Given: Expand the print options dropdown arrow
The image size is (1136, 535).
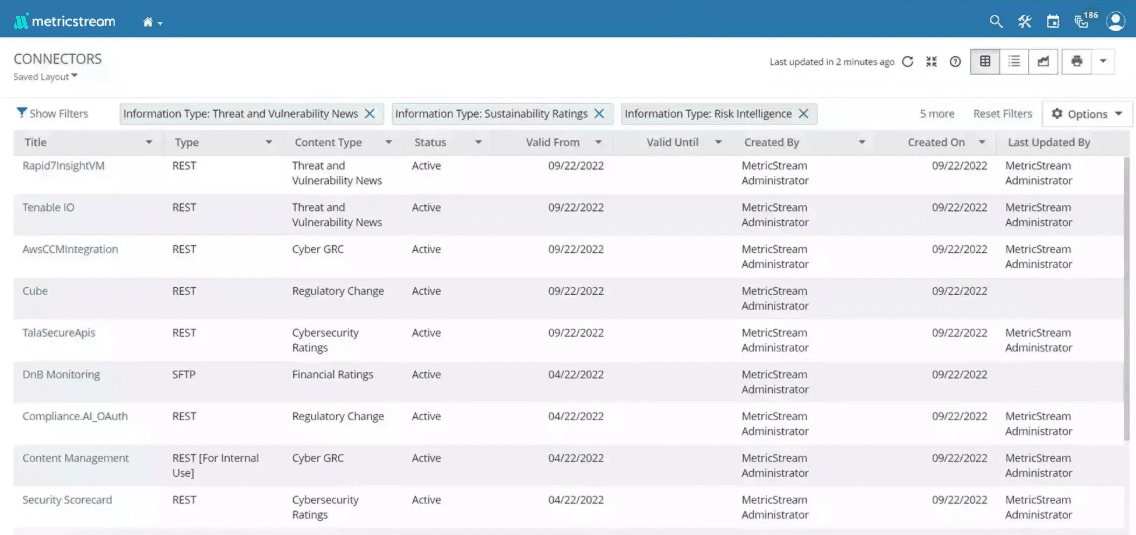Looking at the screenshot, I should (x=1103, y=62).
